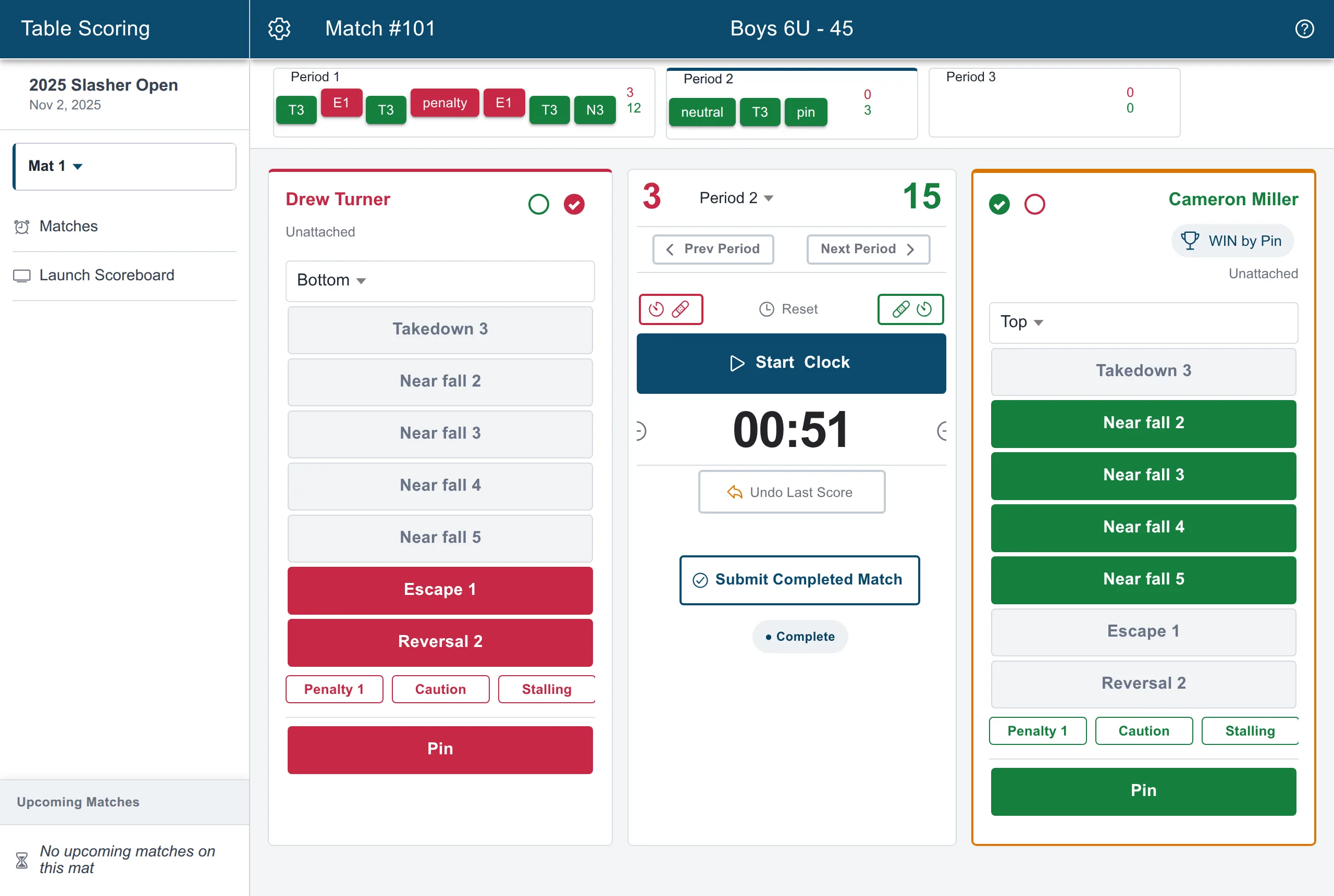Screen dimensions: 1334x896
Task: Select the Match #101 title
Action: click(x=380, y=29)
